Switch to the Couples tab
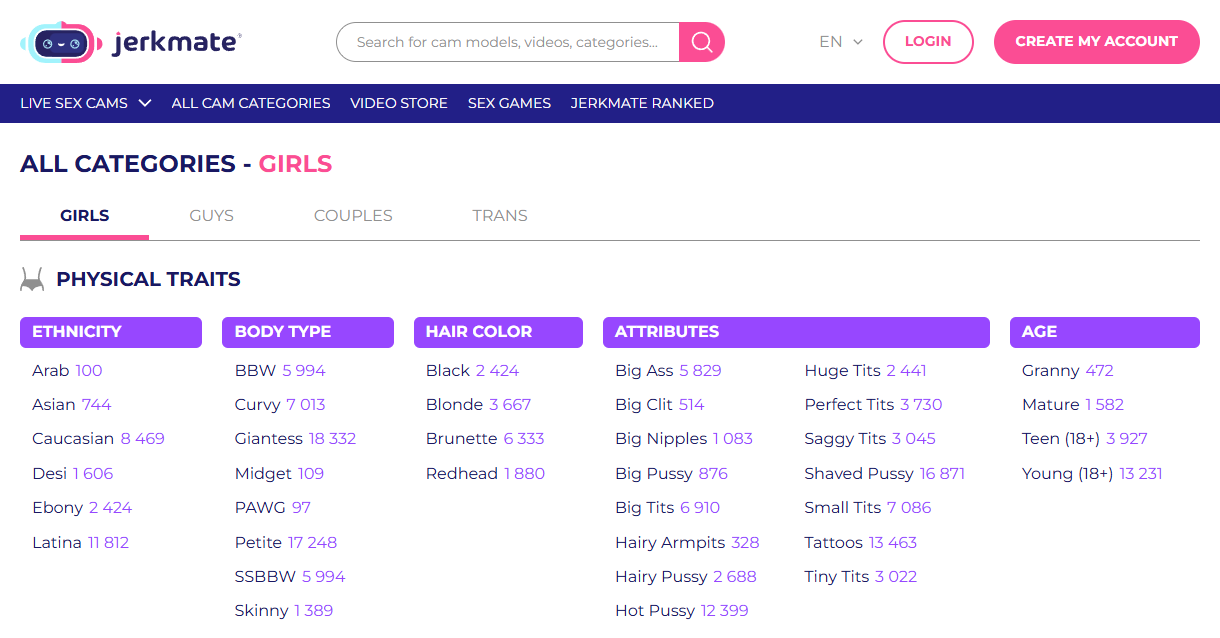 [353, 216]
